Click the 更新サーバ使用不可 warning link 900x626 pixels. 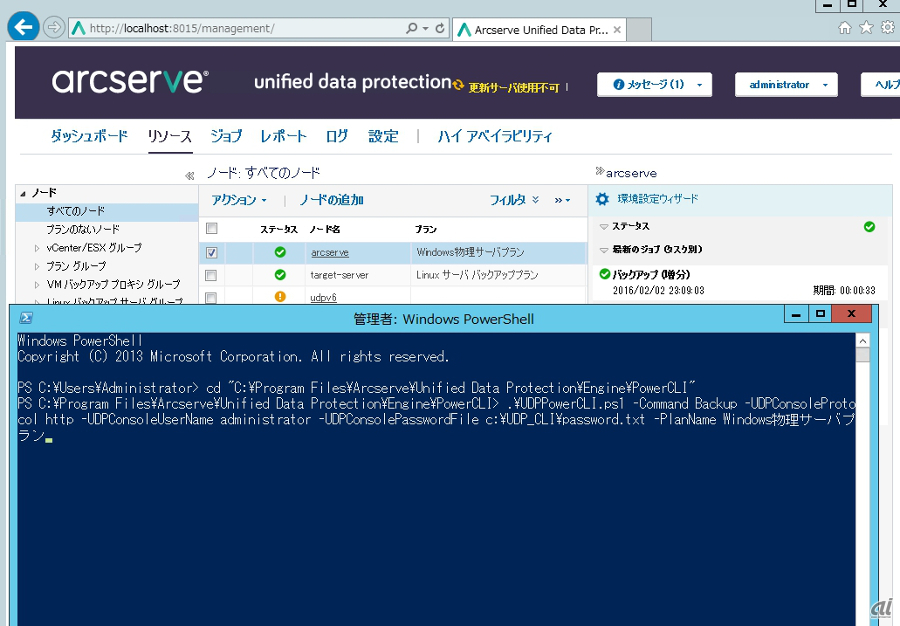tap(514, 87)
